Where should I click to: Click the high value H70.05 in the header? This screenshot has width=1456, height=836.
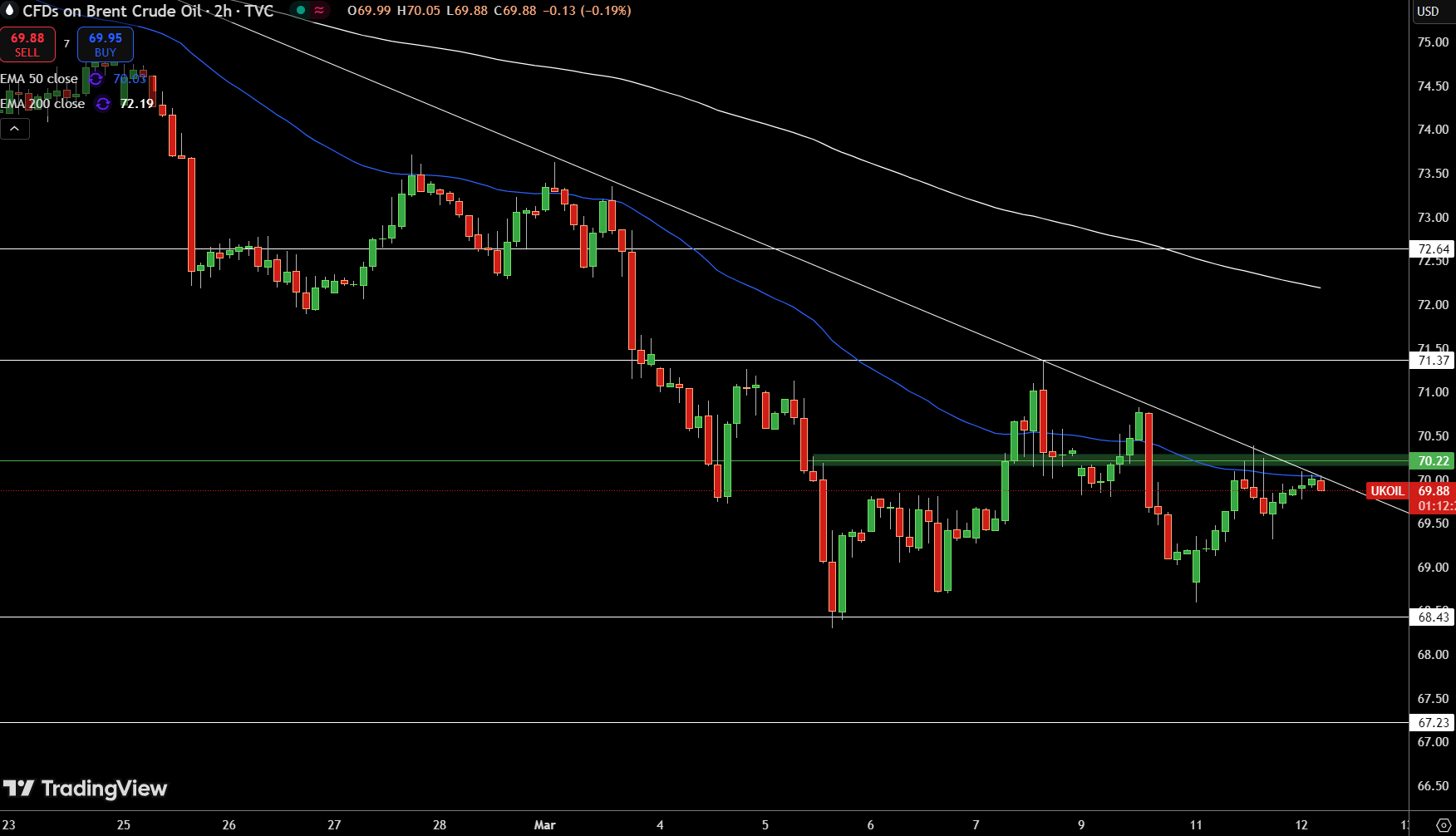[419, 11]
